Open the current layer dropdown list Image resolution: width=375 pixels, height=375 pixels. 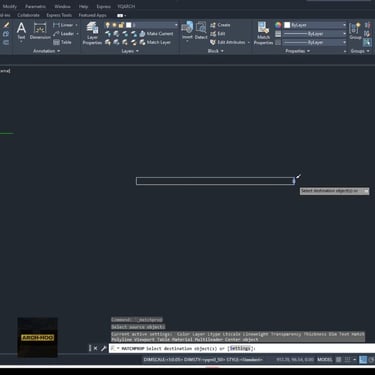pos(176,25)
